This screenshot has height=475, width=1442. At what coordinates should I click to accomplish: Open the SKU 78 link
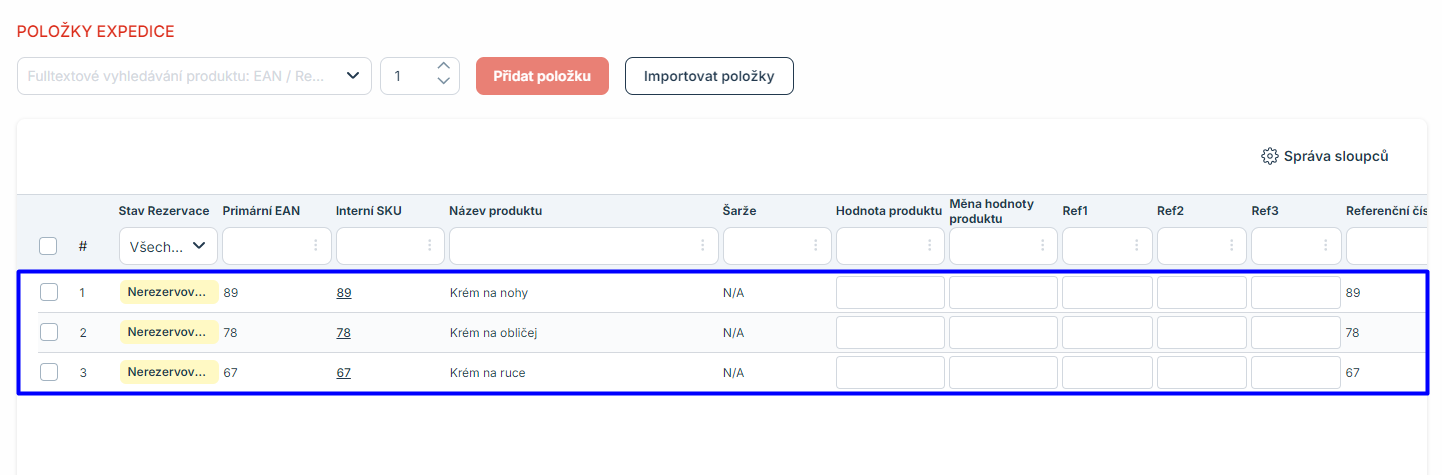tap(343, 333)
